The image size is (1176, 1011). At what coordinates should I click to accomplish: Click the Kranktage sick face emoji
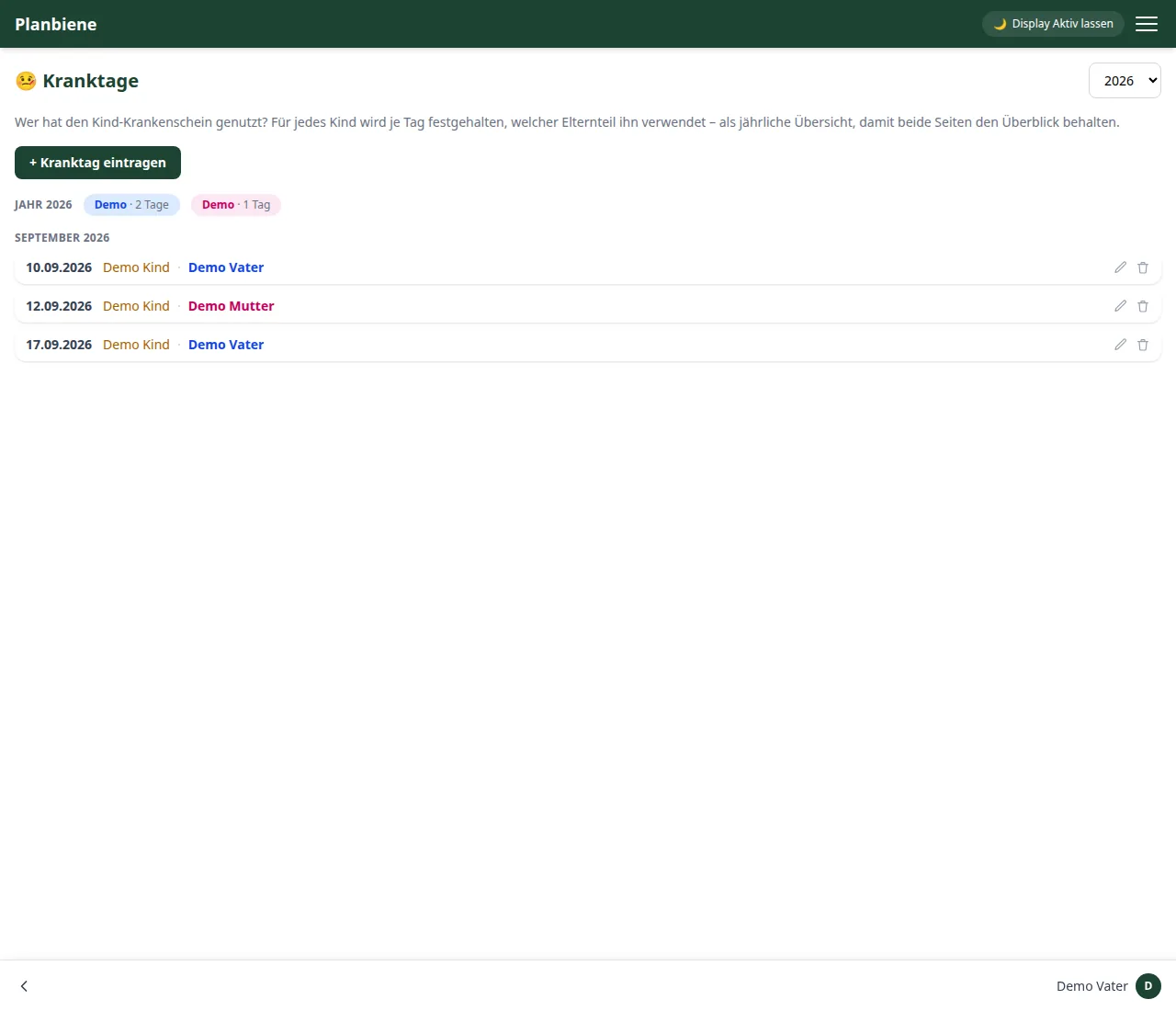(26, 81)
